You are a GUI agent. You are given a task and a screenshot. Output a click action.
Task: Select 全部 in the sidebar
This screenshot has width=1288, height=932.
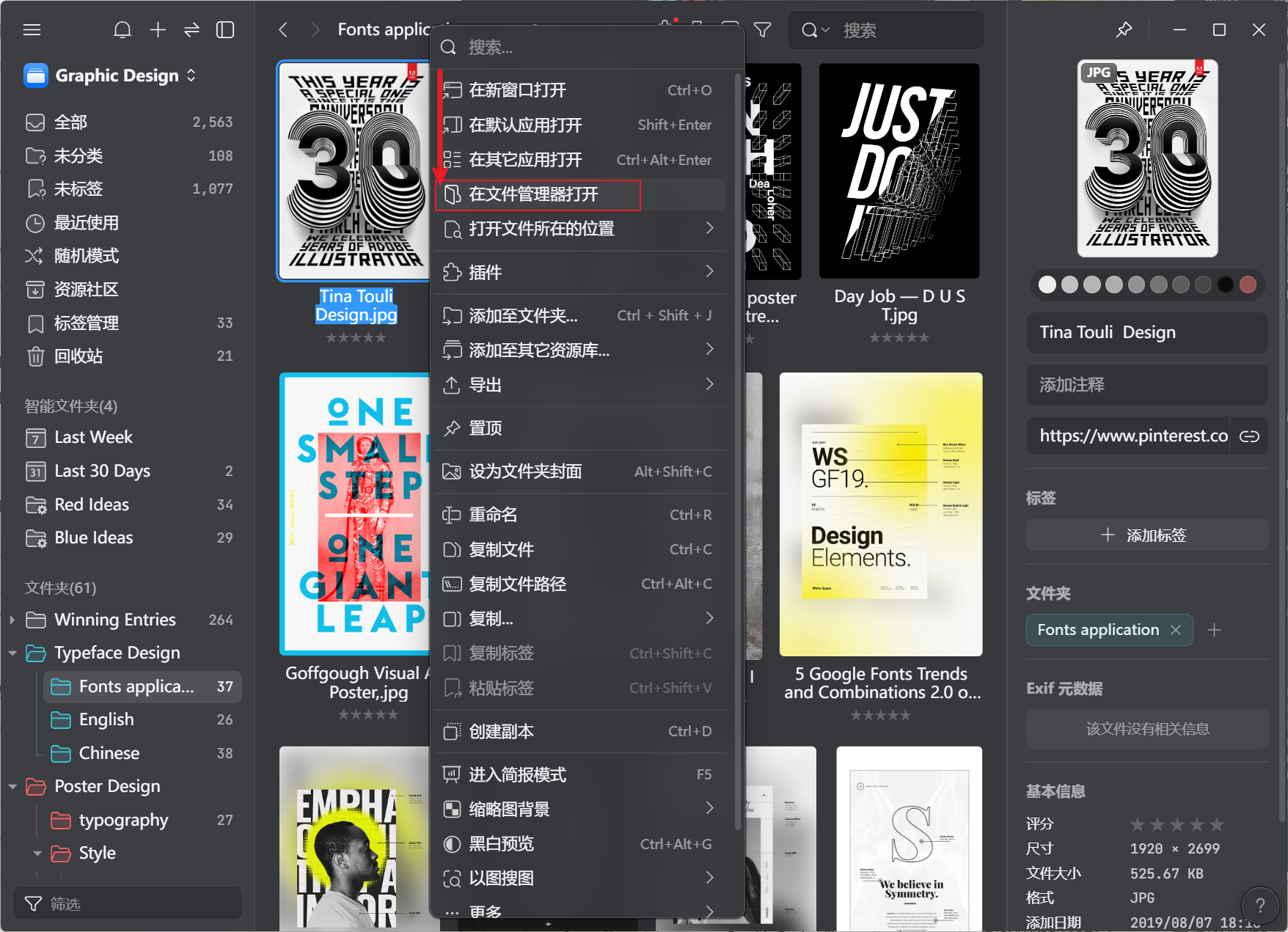(x=128, y=122)
